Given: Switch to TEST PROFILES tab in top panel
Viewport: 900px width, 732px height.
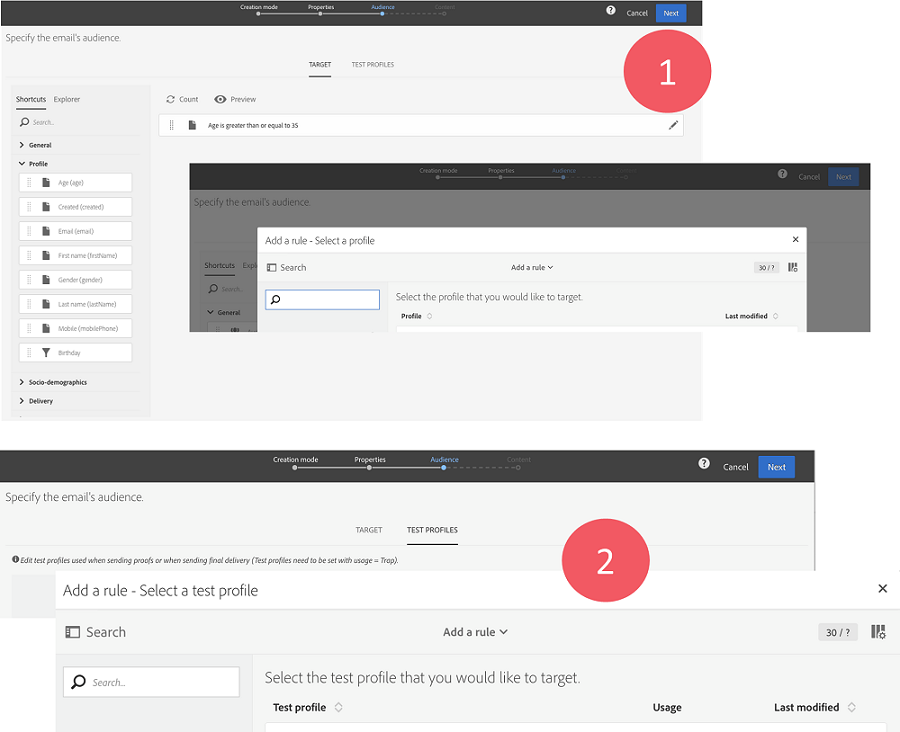Looking at the screenshot, I should (372, 65).
